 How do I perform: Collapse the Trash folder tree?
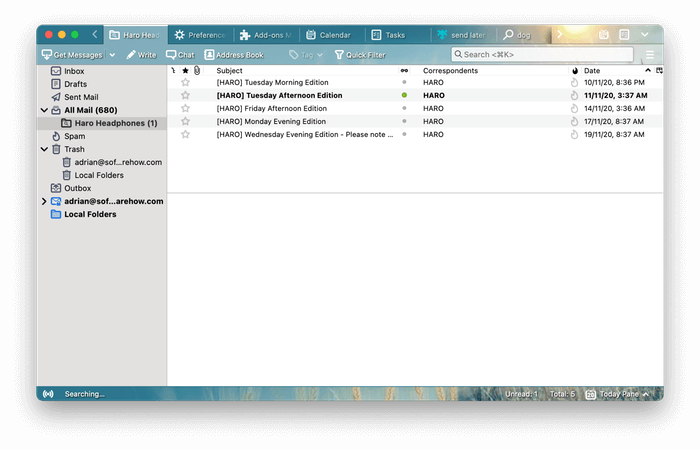[x=44, y=149]
